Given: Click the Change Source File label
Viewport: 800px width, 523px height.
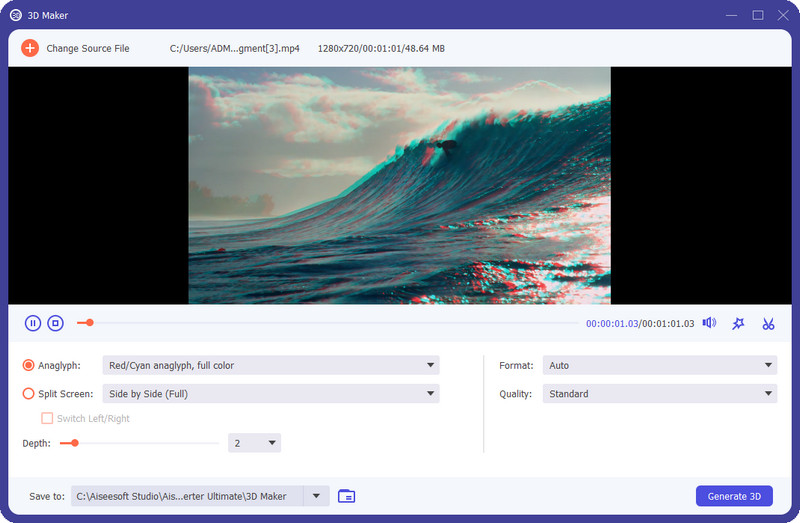Looking at the screenshot, I should tap(88, 48).
